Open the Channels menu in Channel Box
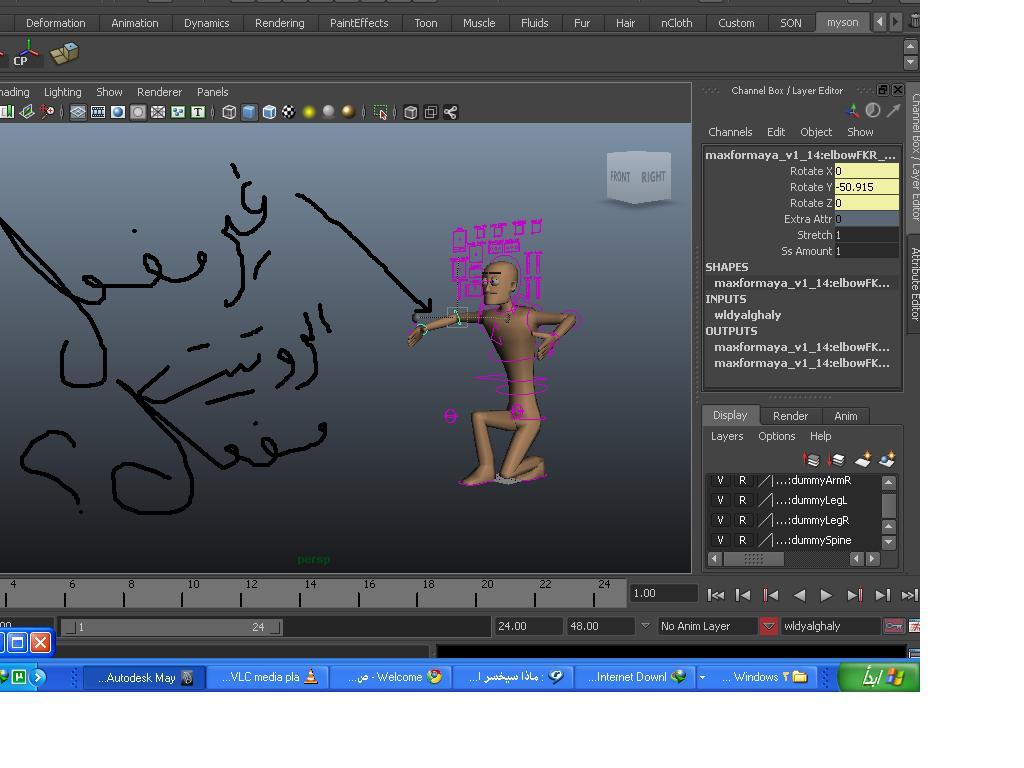 coord(730,132)
